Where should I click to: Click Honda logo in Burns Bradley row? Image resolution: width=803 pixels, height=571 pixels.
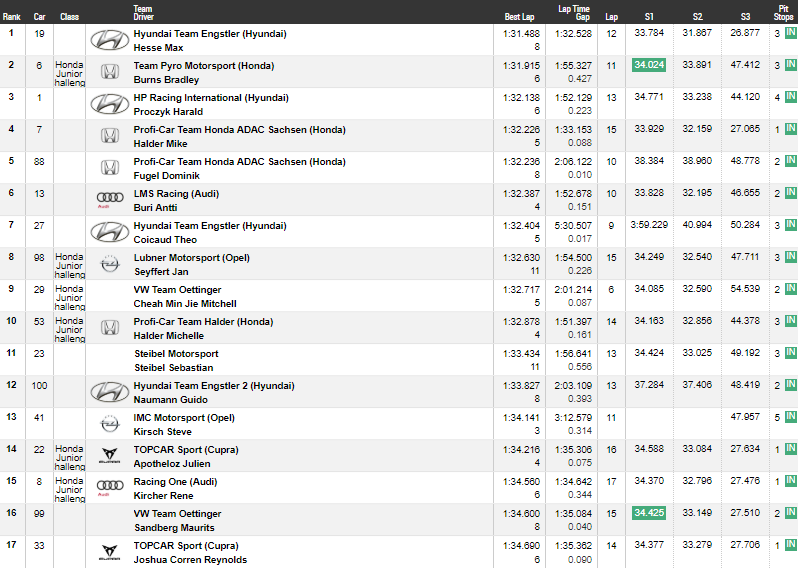tap(110, 72)
